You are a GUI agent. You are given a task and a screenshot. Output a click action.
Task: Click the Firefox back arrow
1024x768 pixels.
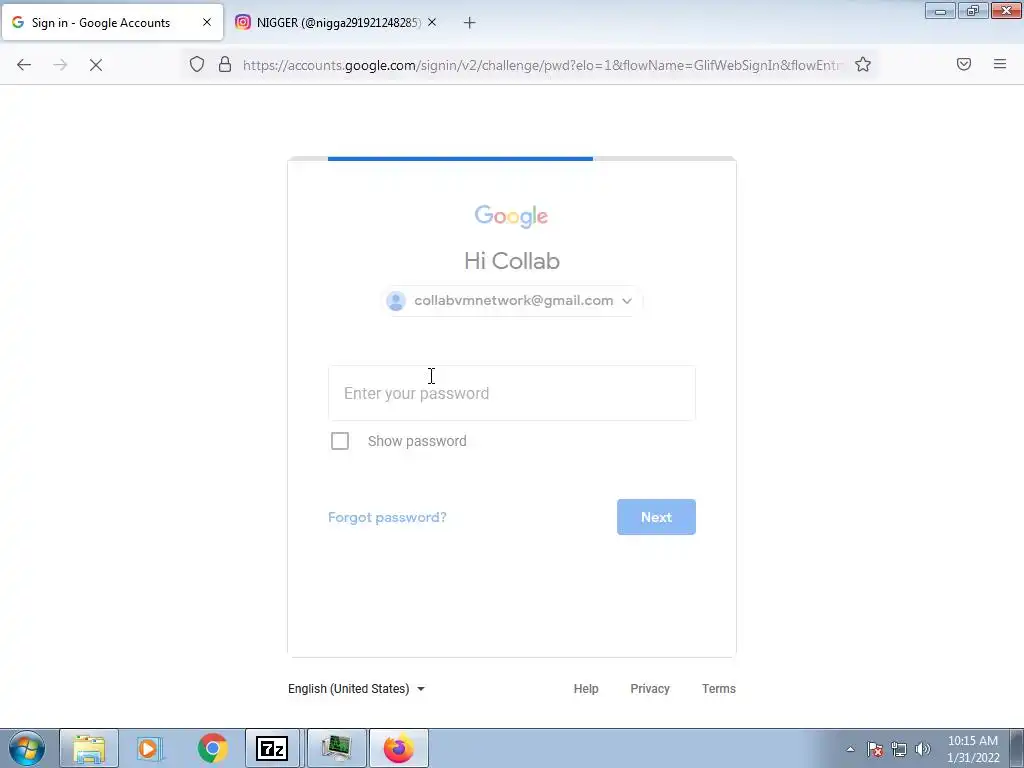(x=24, y=65)
